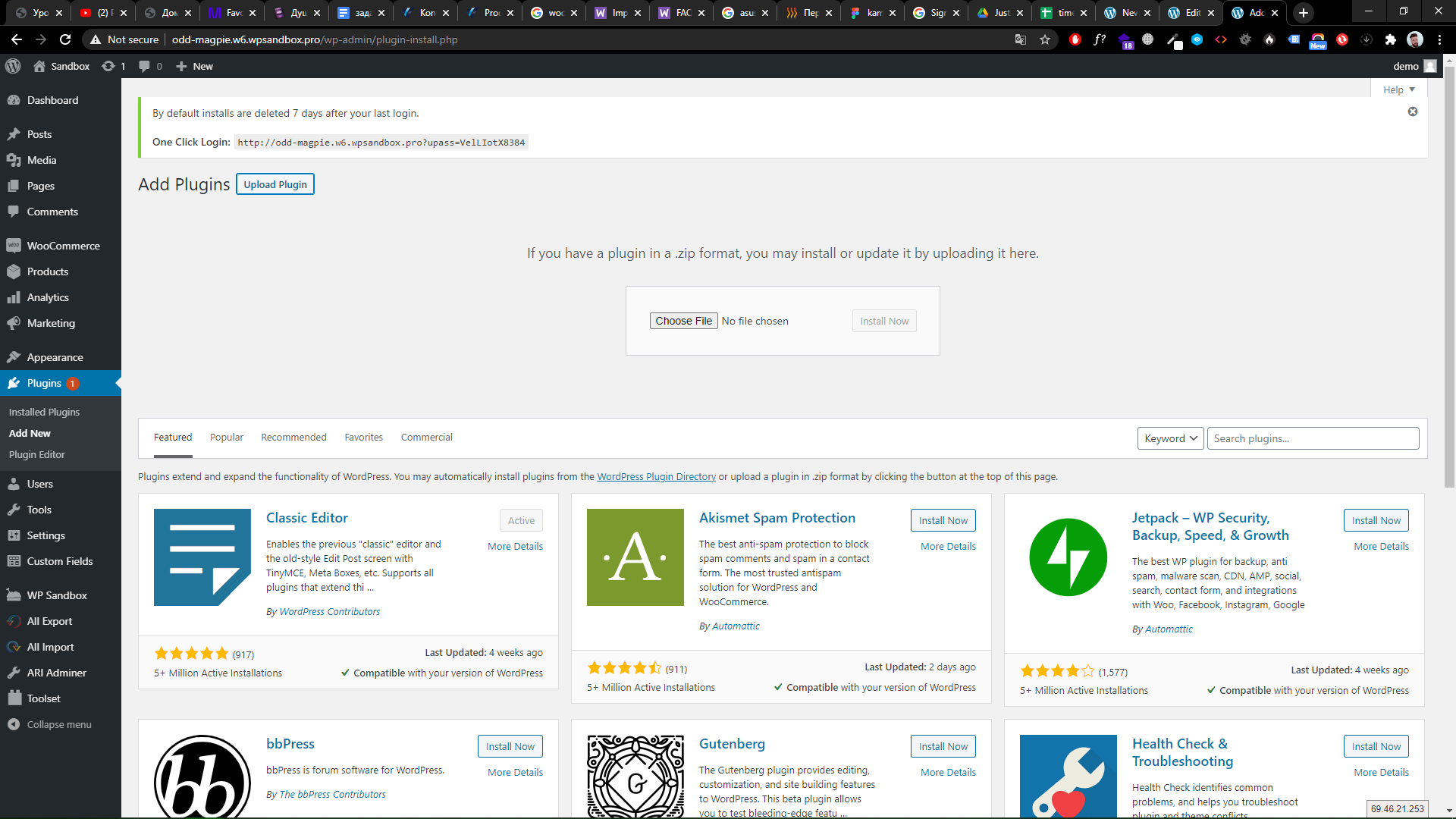Reload the browser page
The width and height of the screenshot is (1456, 819).
65,39
